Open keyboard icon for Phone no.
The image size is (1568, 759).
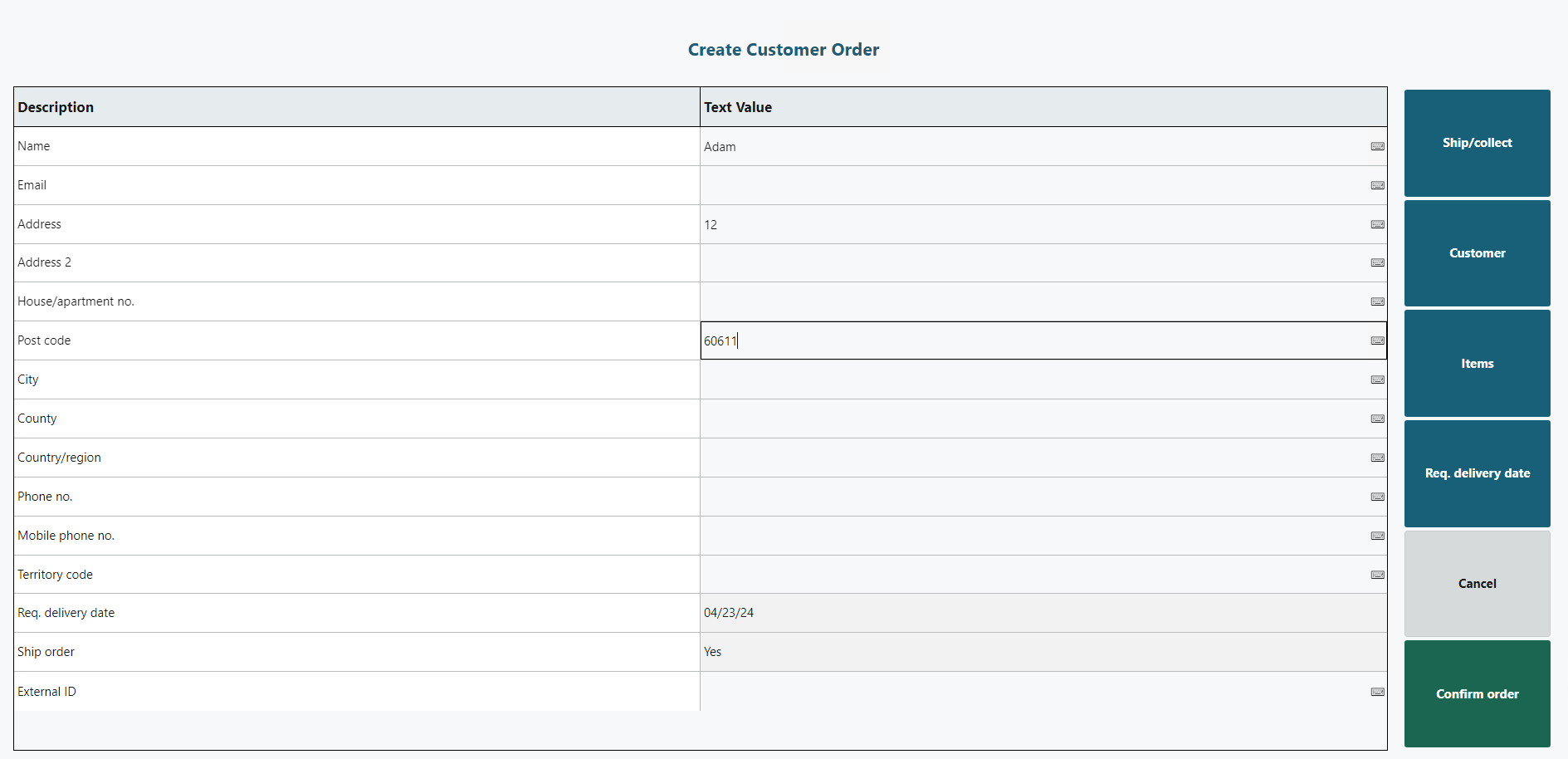point(1377,497)
